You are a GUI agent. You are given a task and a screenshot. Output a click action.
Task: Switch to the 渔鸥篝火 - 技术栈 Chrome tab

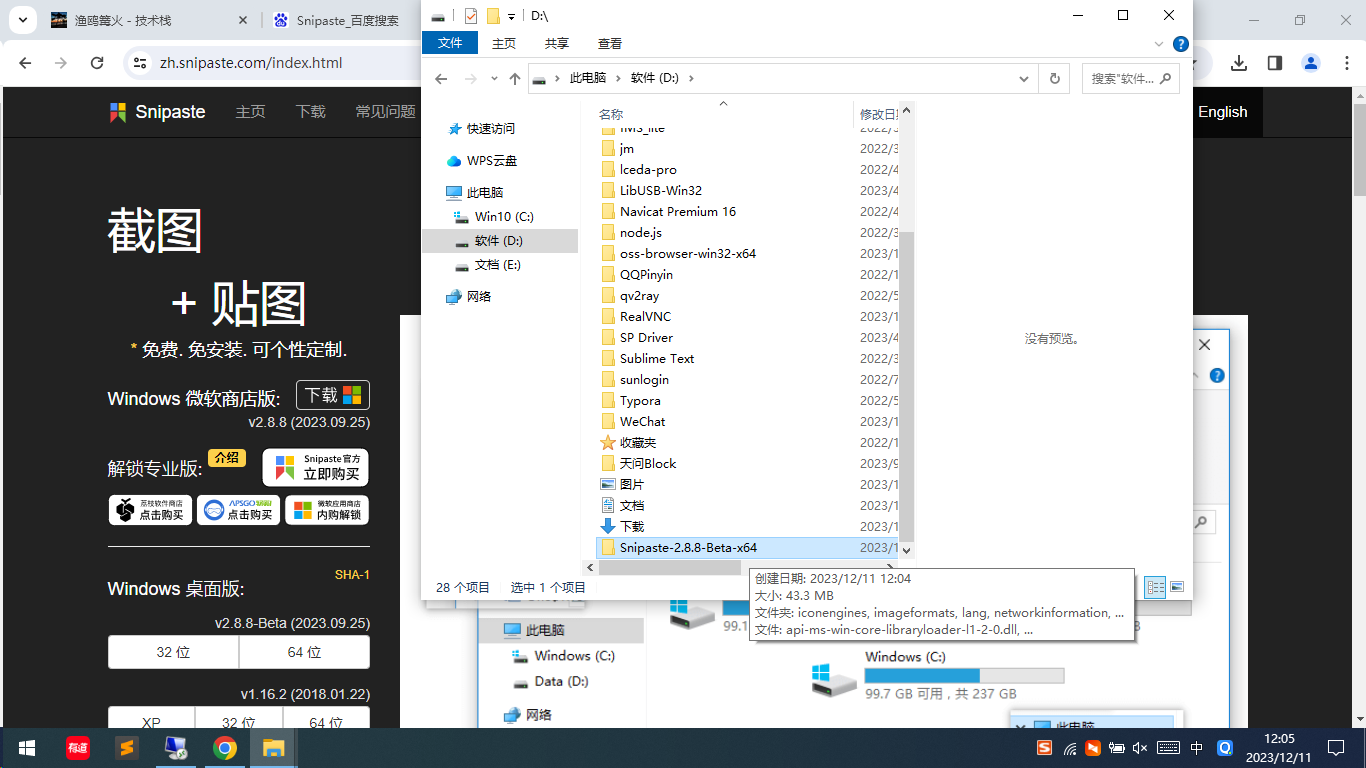click(150, 20)
